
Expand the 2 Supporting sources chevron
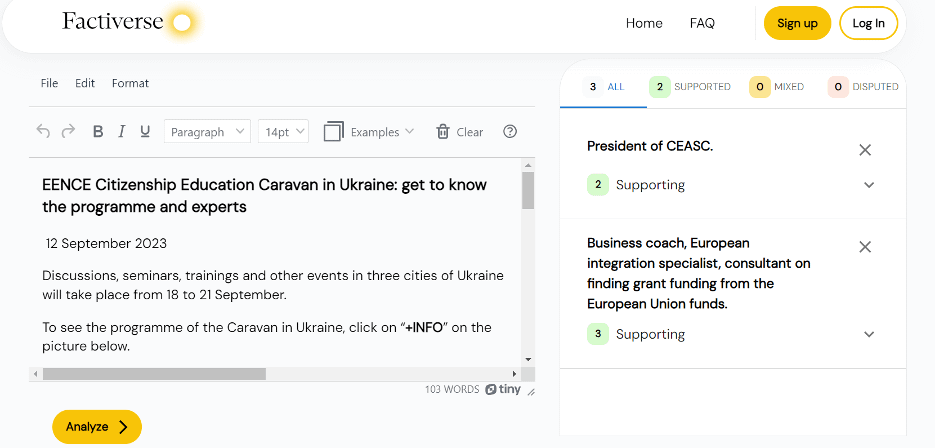coord(869,185)
